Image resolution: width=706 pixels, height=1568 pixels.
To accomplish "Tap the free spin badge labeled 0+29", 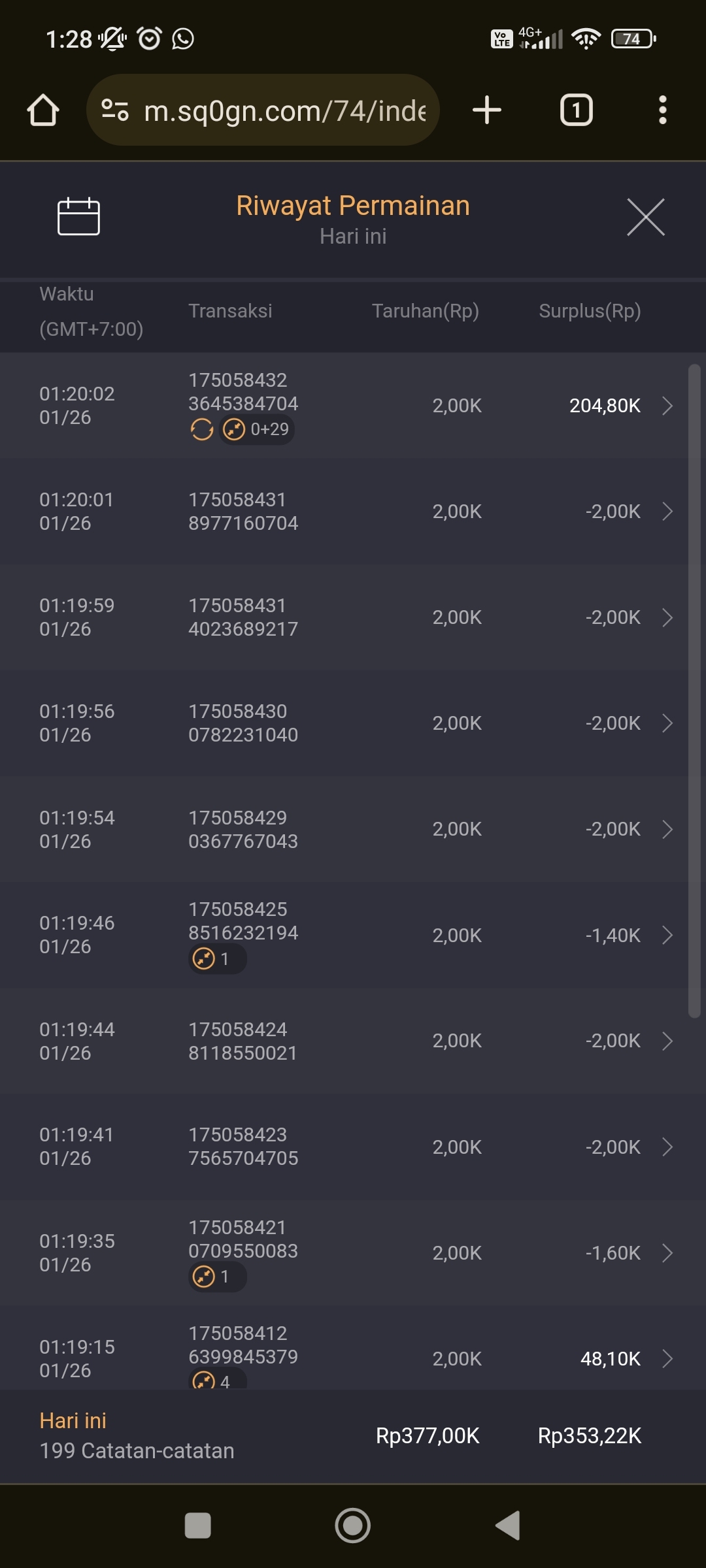I will coord(257,429).
